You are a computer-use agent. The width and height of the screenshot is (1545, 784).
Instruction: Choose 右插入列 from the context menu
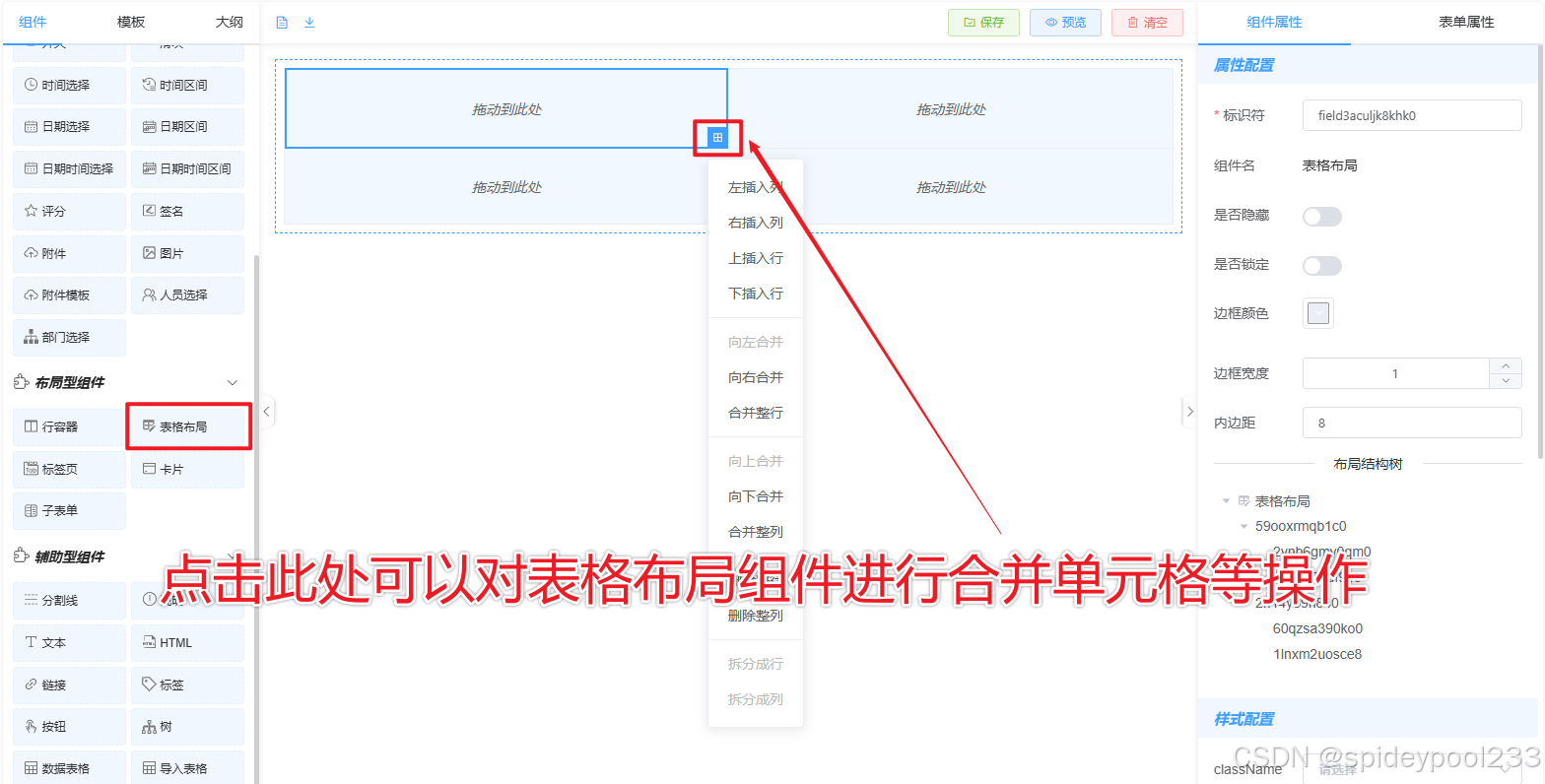click(756, 223)
